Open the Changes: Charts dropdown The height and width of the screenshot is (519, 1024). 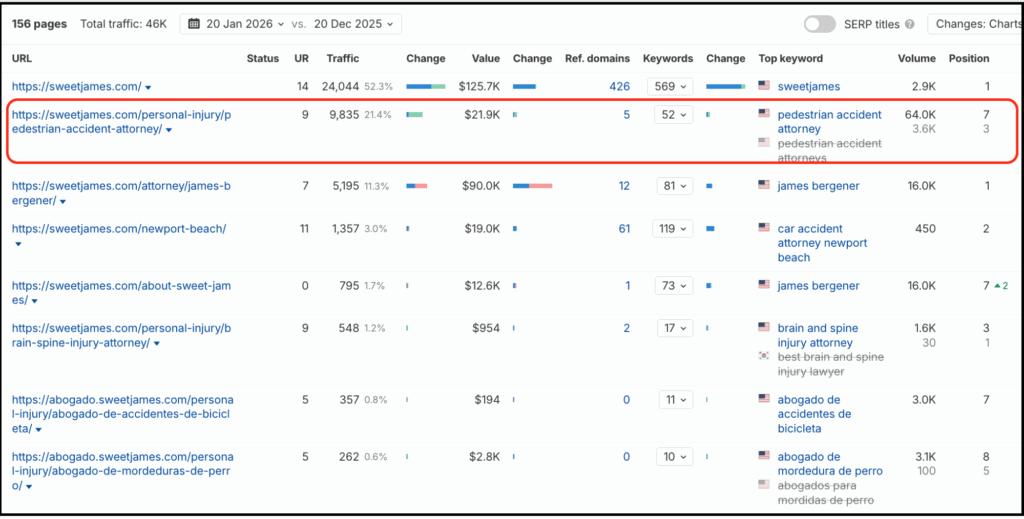[976, 24]
